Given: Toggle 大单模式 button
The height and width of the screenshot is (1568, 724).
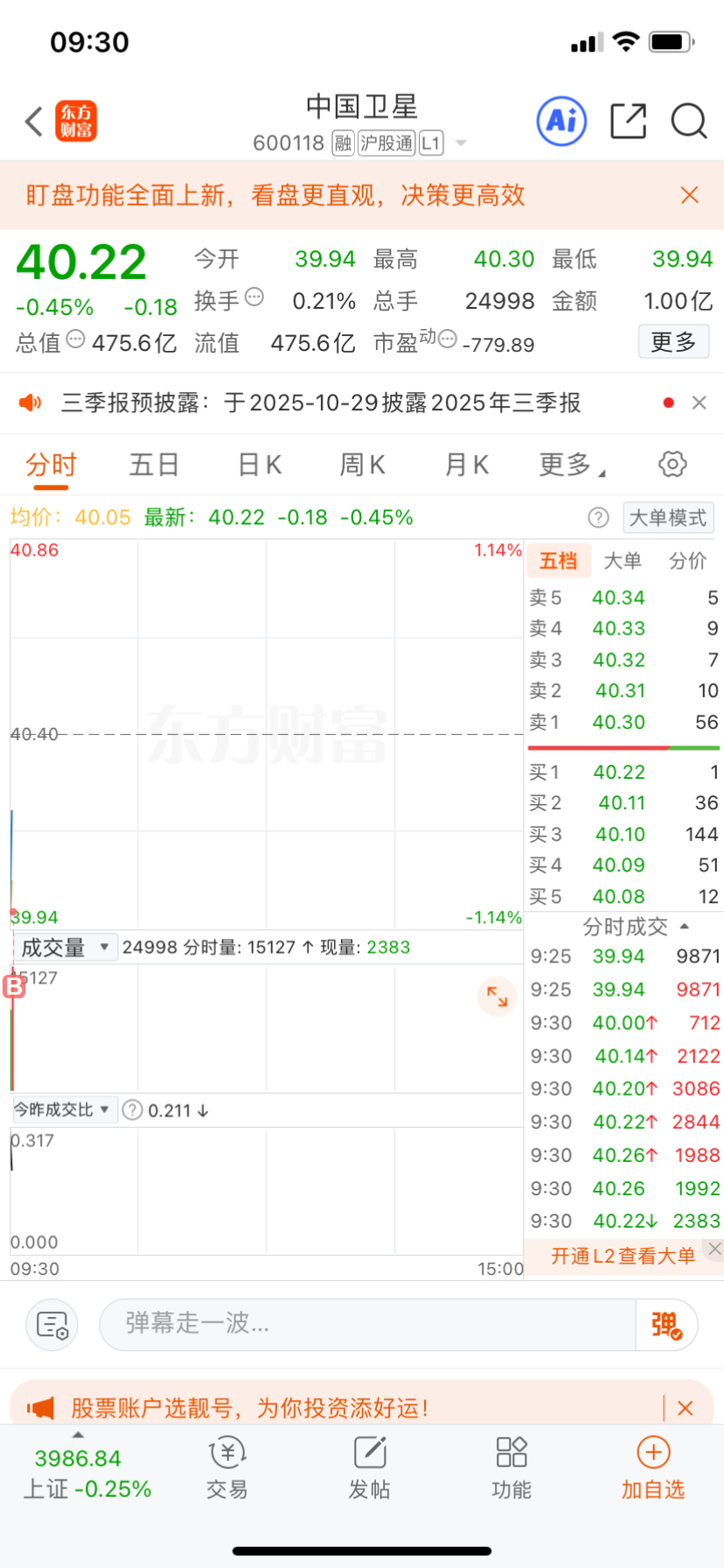Looking at the screenshot, I should 668,518.
